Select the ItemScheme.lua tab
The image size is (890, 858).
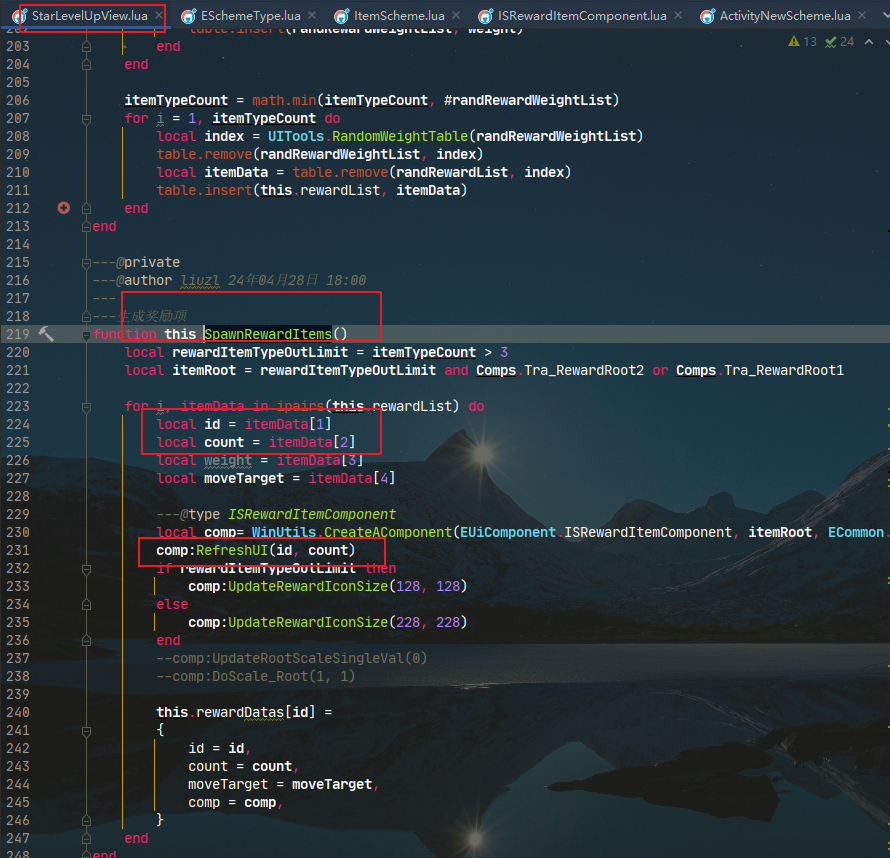[x=400, y=16]
